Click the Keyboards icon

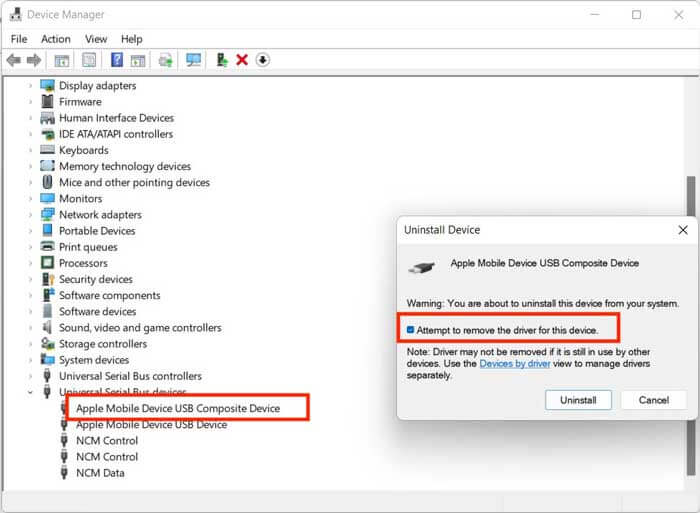(47, 150)
